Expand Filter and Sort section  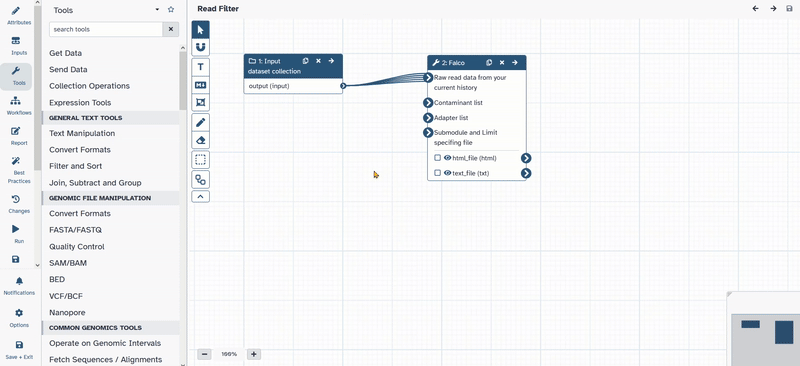click(x=76, y=166)
